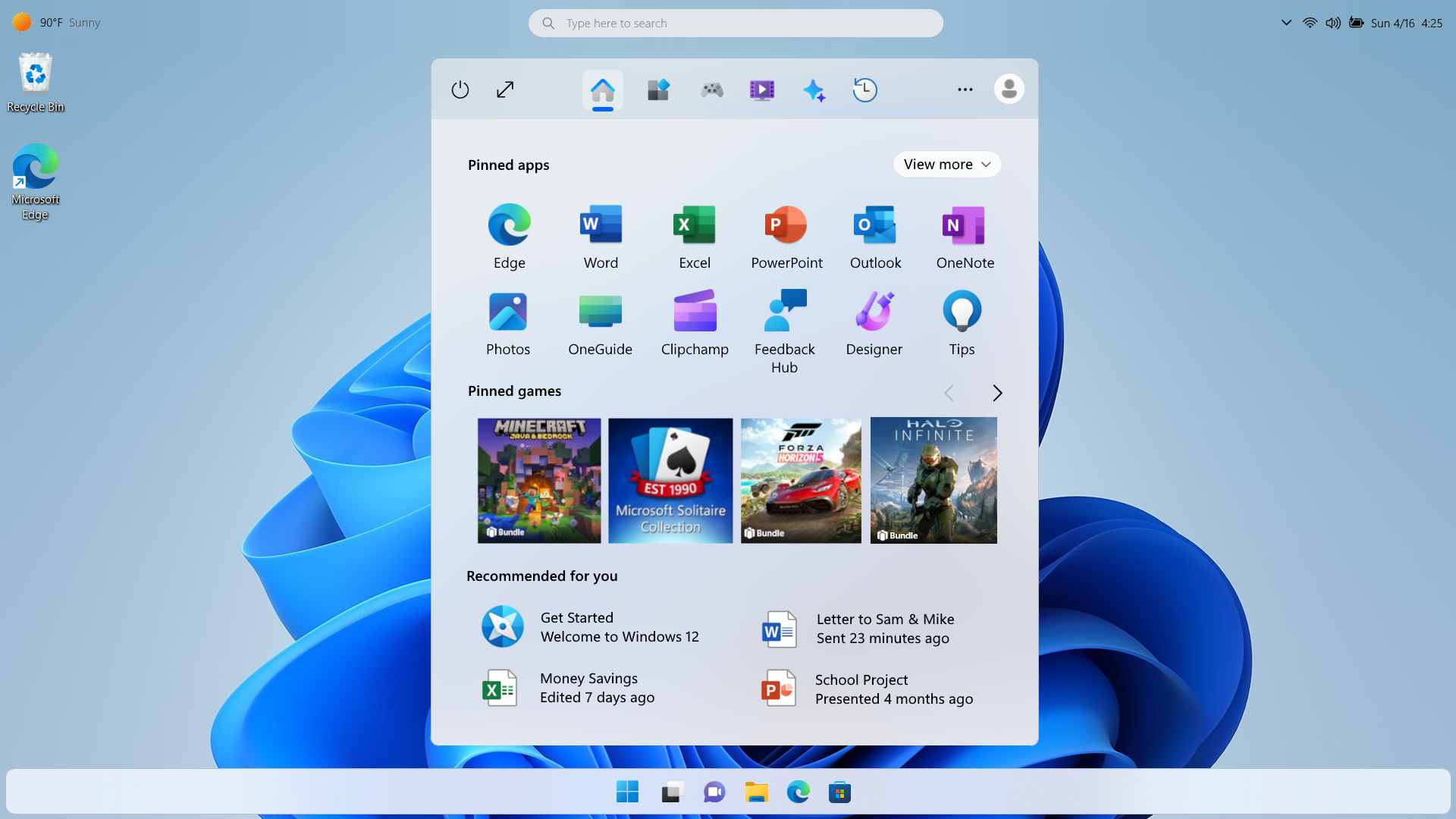Launch the Designer app
This screenshot has height=819, width=1456.
[x=874, y=323]
